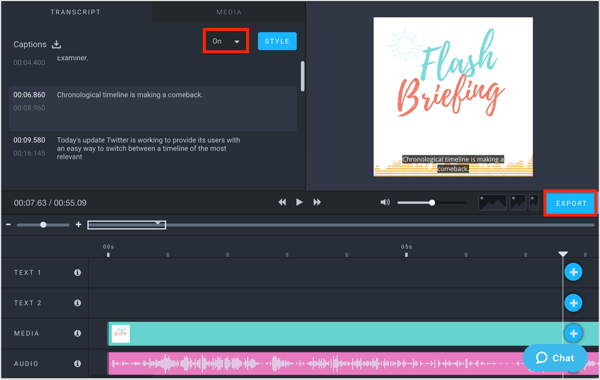Screen dimensions: 600x380
Task: Click the playhead marker on timeline
Action: (563, 254)
